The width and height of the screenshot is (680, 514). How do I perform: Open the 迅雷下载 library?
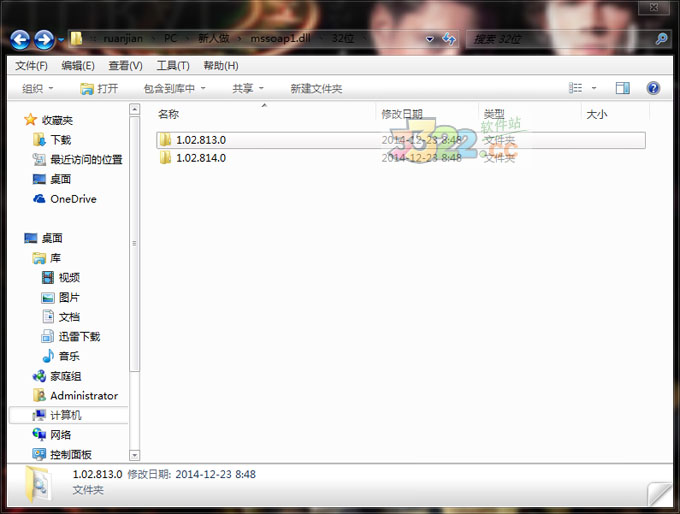click(x=79, y=336)
